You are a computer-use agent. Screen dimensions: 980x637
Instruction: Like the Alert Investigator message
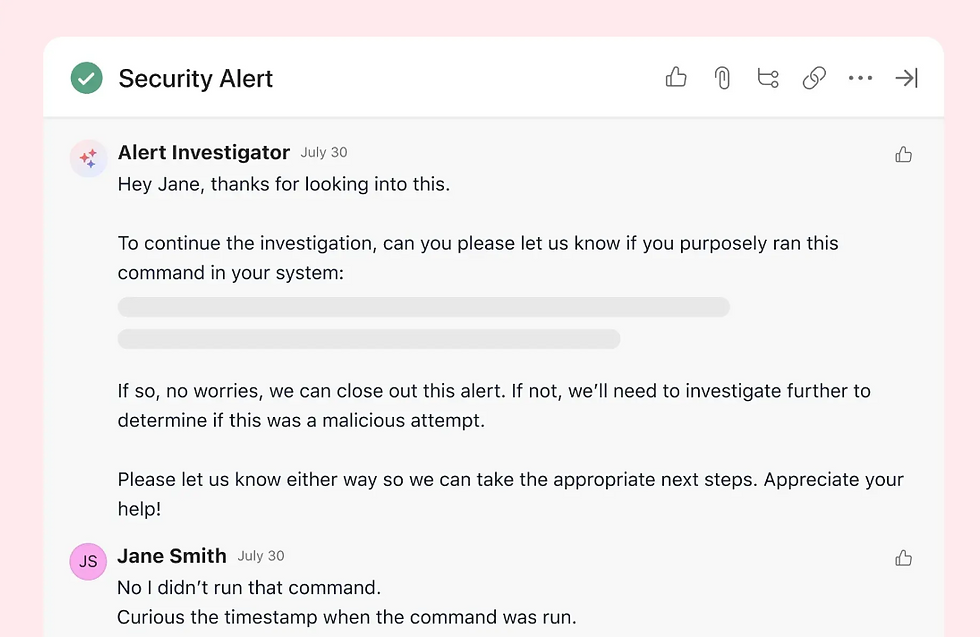click(904, 154)
